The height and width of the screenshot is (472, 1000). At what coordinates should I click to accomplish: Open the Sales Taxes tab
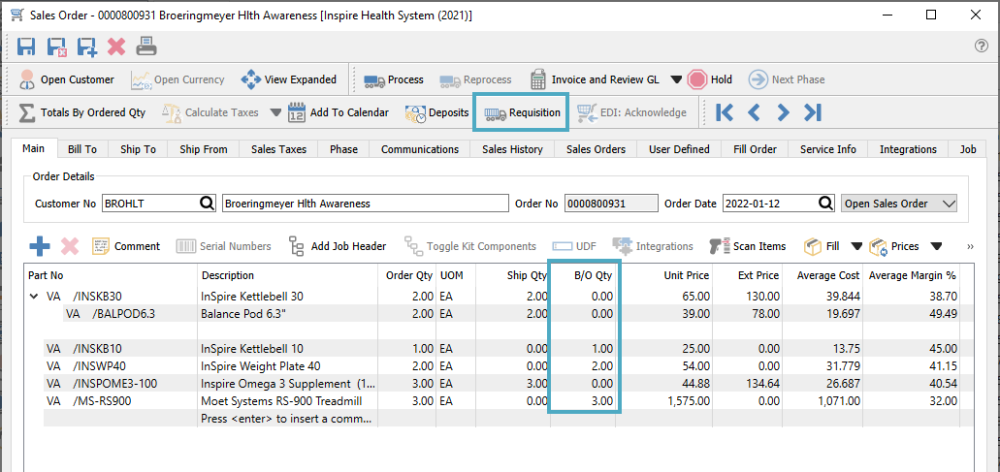pos(279,149)
